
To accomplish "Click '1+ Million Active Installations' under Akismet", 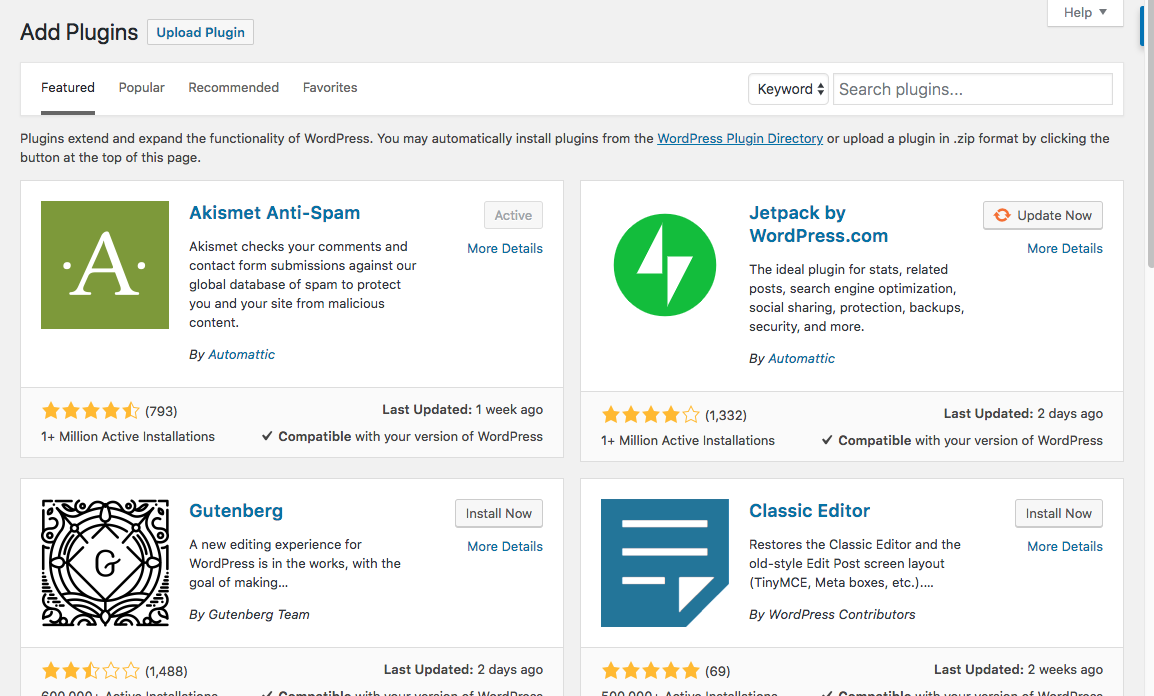I will tap(128, 436).
